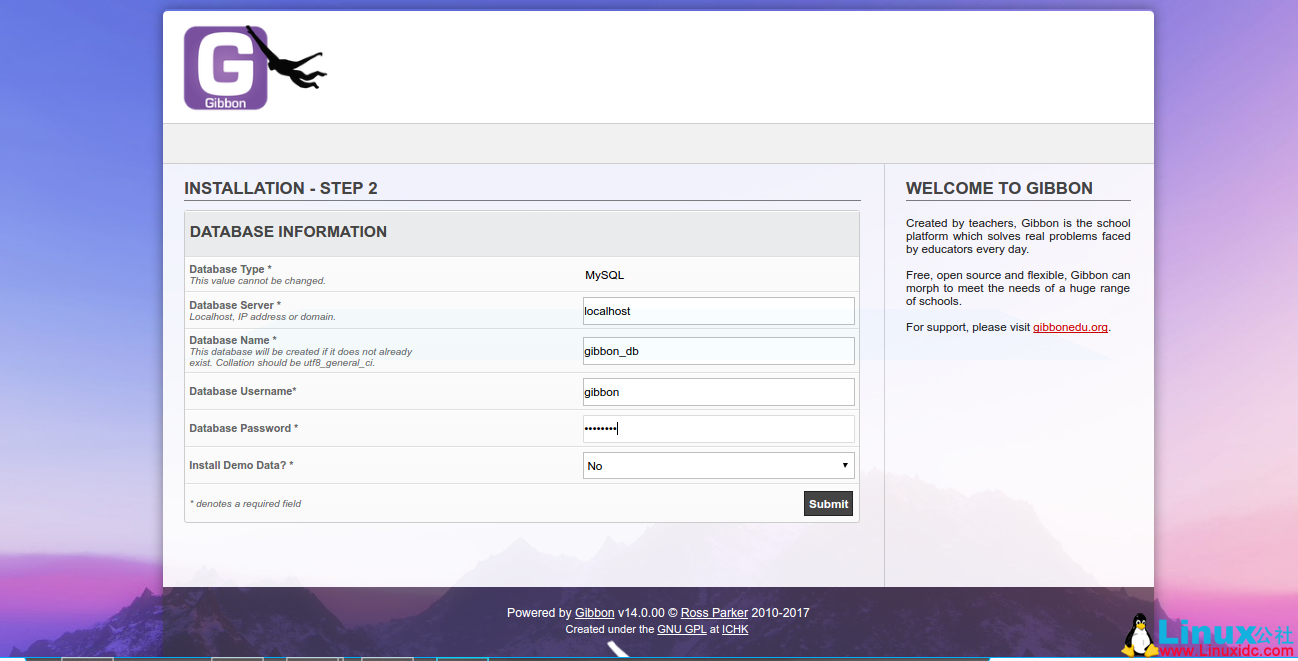Click the dropdown arrow next to No
Viewport: 1298px width, 661px height.
846,465
